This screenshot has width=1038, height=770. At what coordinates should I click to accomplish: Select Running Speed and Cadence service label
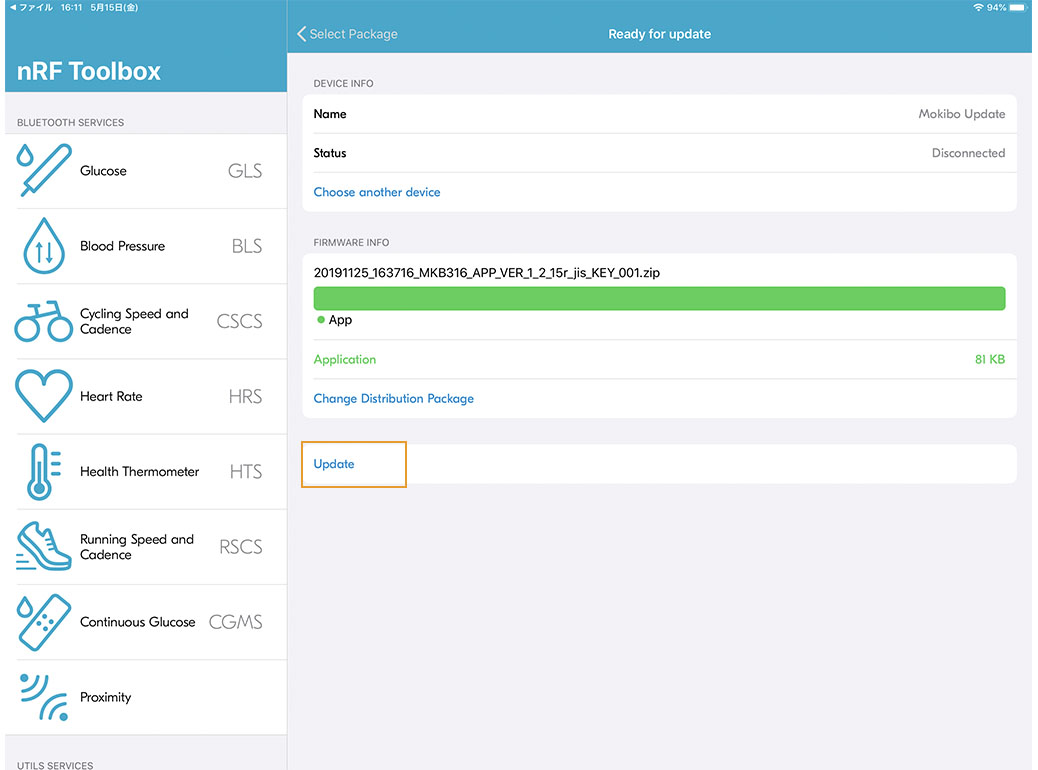(x=137, y=547)
